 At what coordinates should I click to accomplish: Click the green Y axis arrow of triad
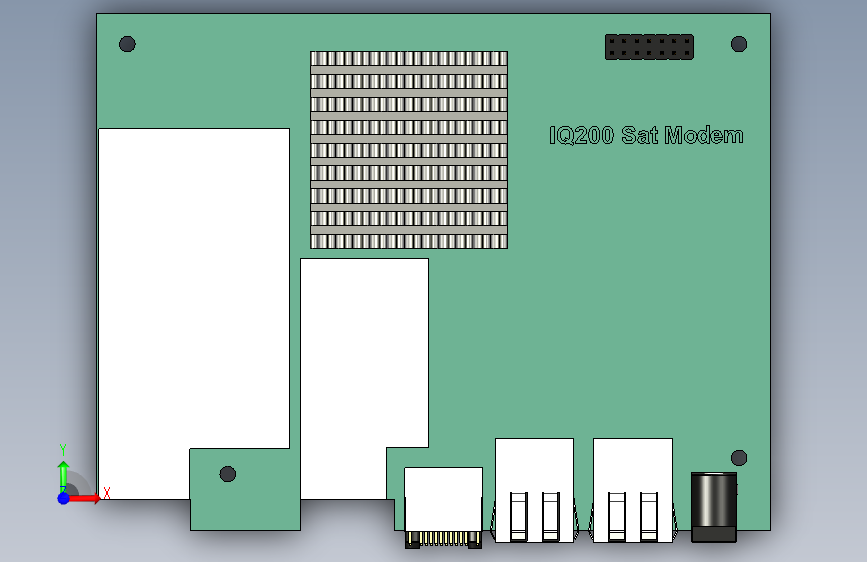click(64, 475)
